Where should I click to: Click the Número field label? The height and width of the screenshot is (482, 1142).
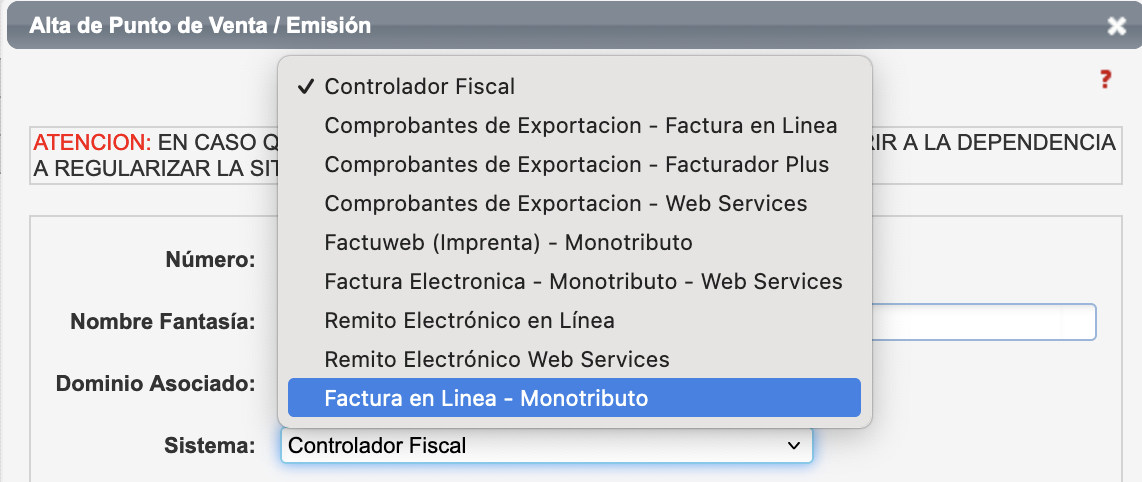[210, 260]
